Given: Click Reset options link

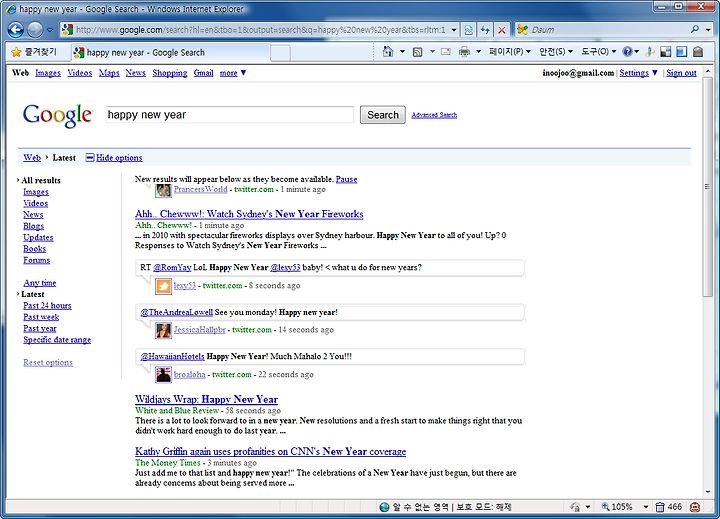Looking at the screenshot, I should click(x=48, y=363).
